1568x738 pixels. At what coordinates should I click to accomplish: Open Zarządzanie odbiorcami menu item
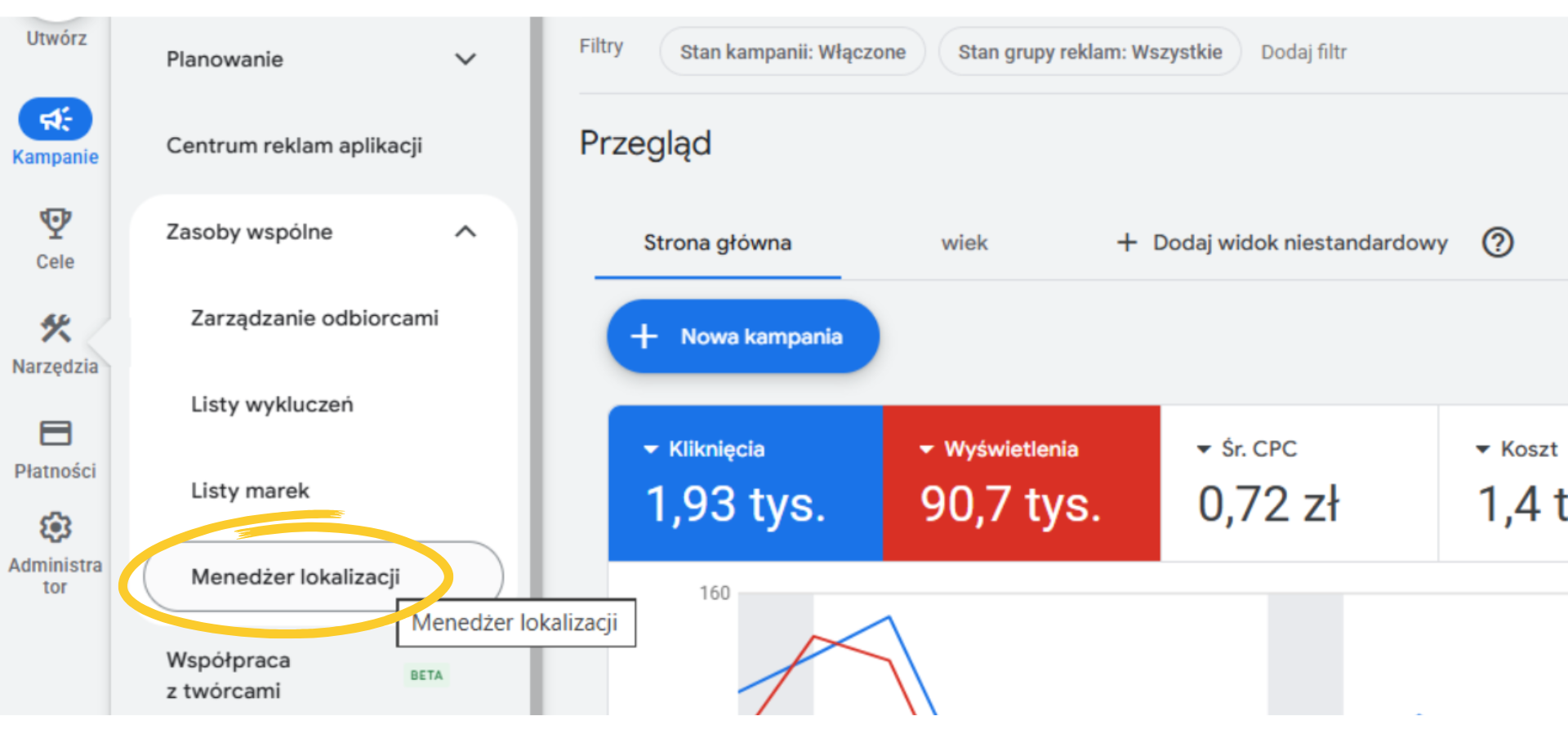pos(314,318)
